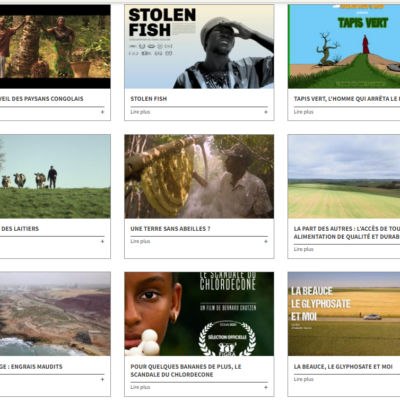Open the beehive film thumbnail
The height and width of the screenshot is (400, 400).
pyautogui.click(x=199, y=177)
